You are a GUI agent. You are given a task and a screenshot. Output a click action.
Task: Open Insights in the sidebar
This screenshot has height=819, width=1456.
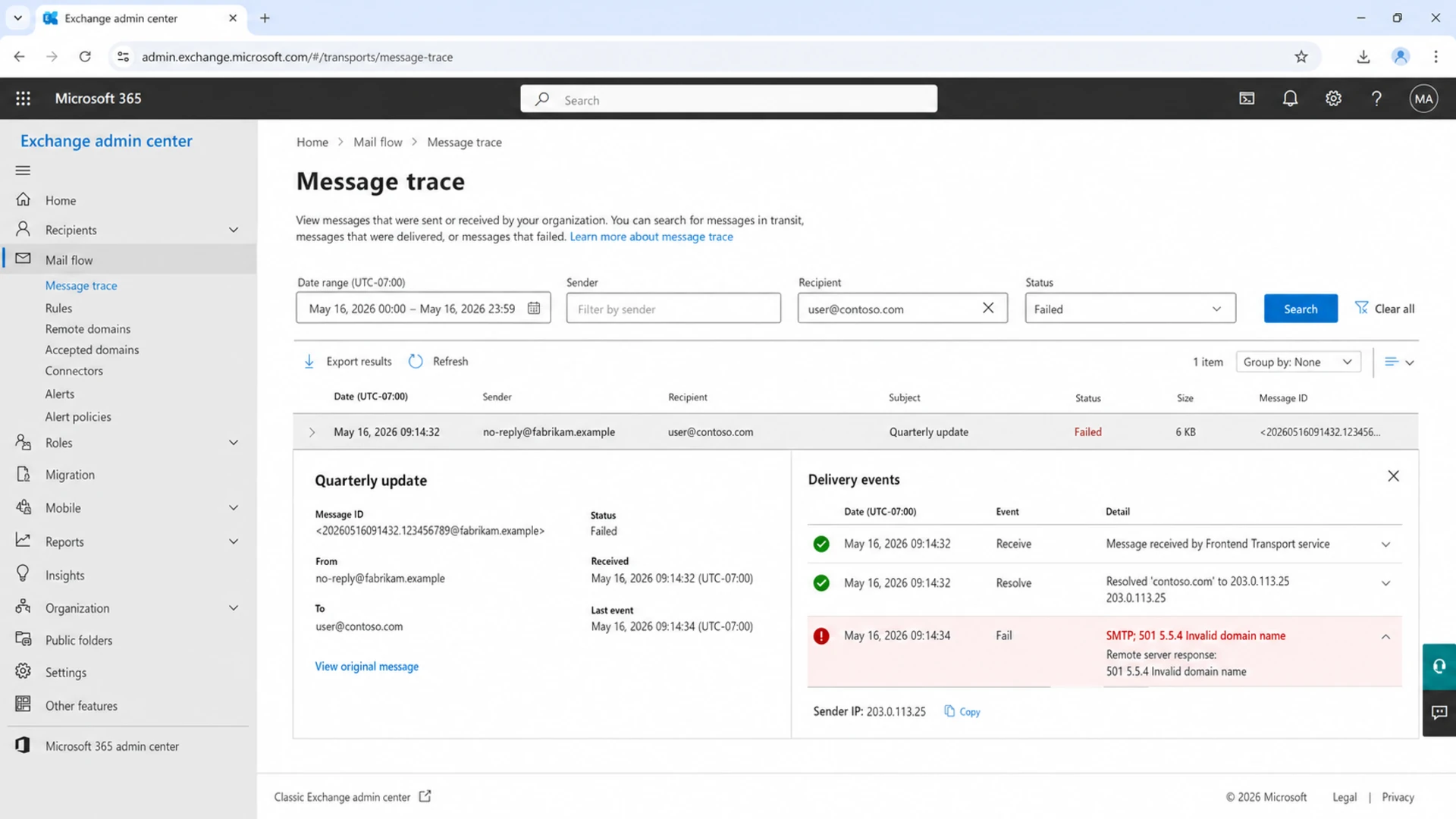coord(64,576)
